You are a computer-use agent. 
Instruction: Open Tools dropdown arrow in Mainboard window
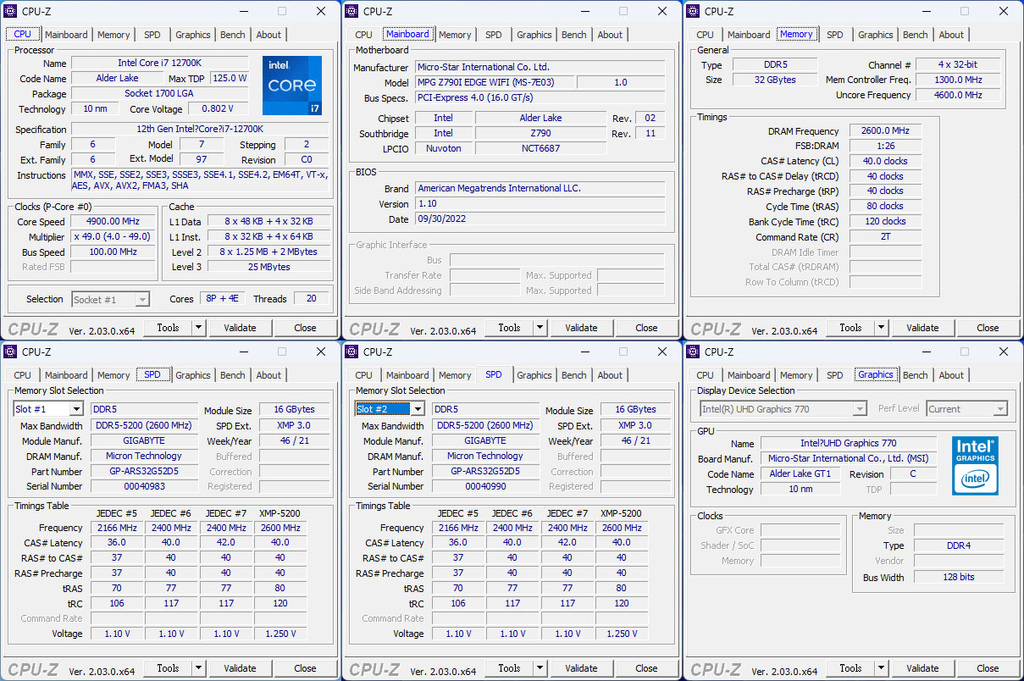pyautogui.click(x=539, y=327)
